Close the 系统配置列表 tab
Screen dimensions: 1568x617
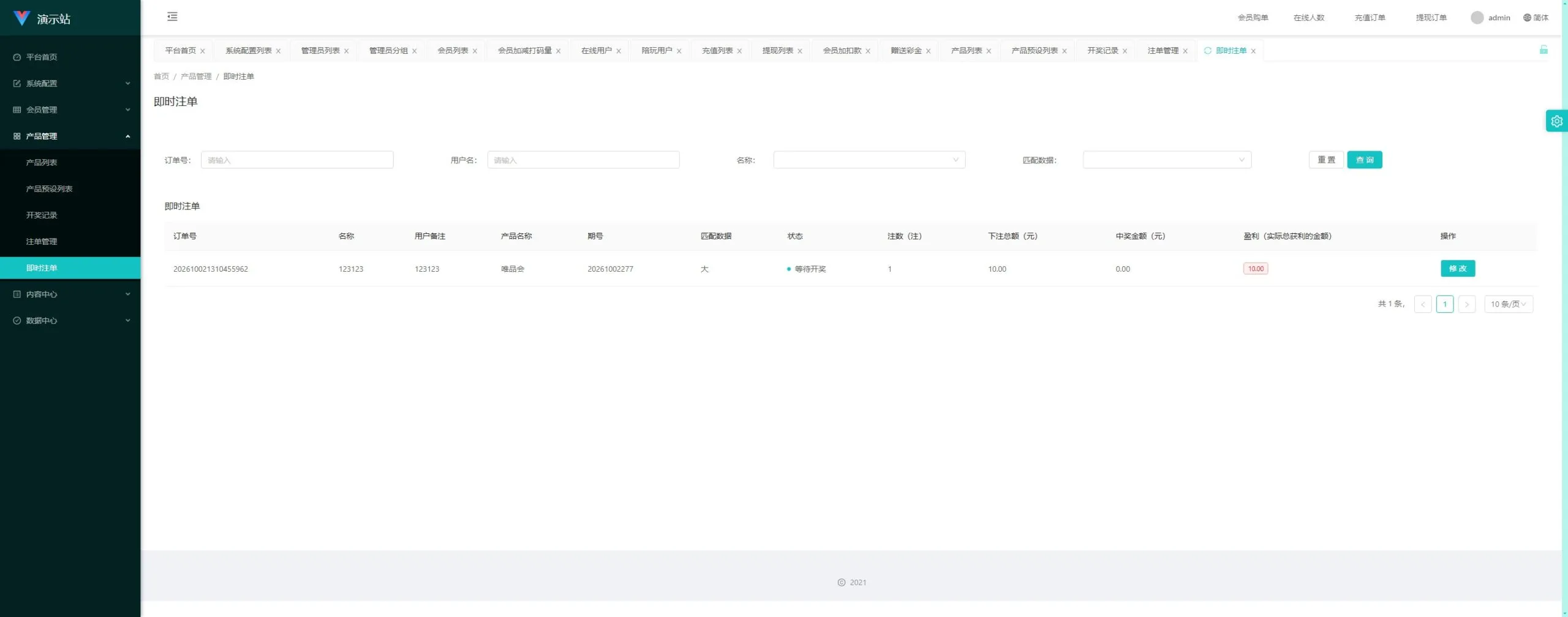pyautogui.click(x=278, y=51)
